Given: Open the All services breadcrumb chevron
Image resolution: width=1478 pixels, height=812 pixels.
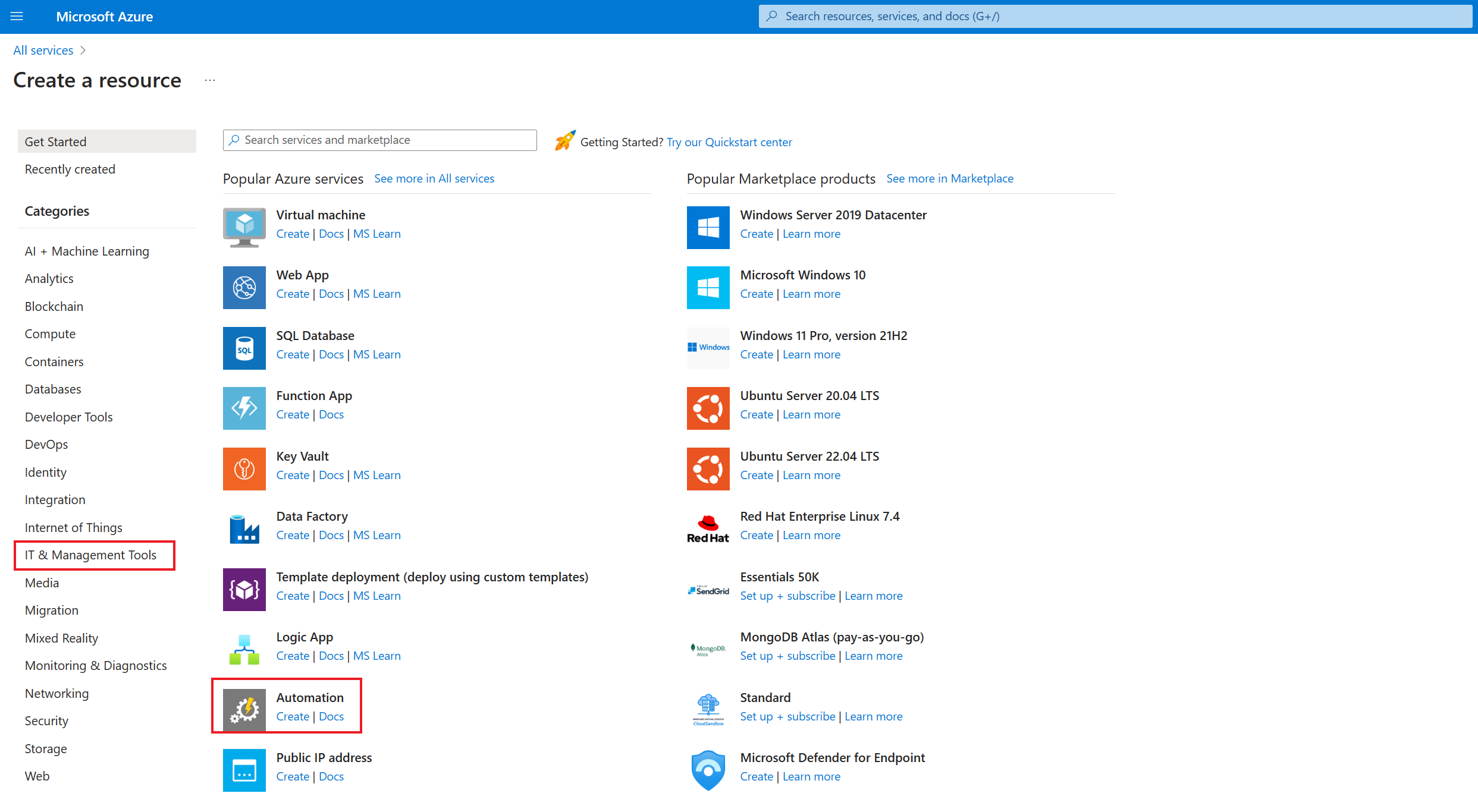Looking at the screenshot, I should 83,50.
